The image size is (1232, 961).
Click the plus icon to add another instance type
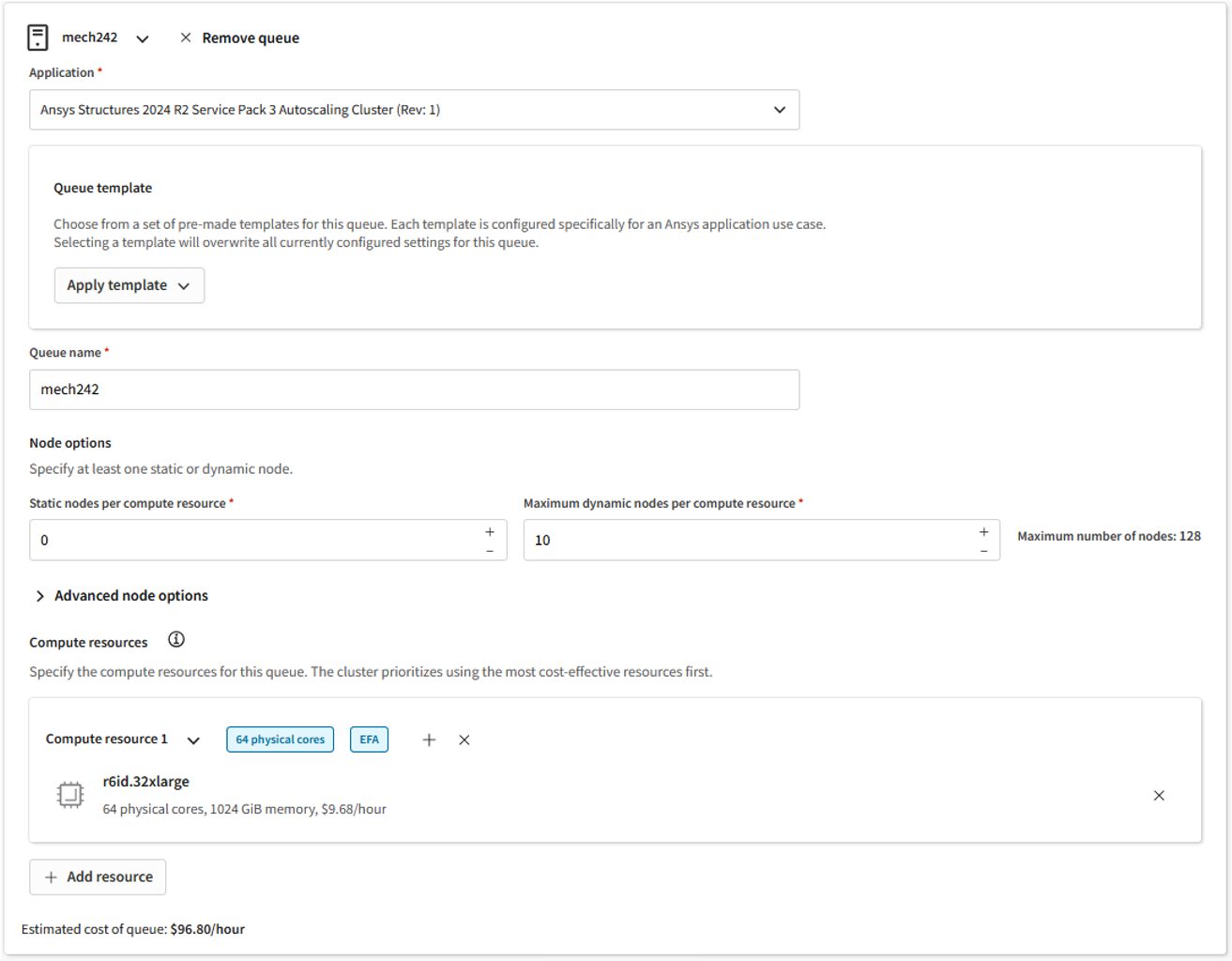click(429, 740)
